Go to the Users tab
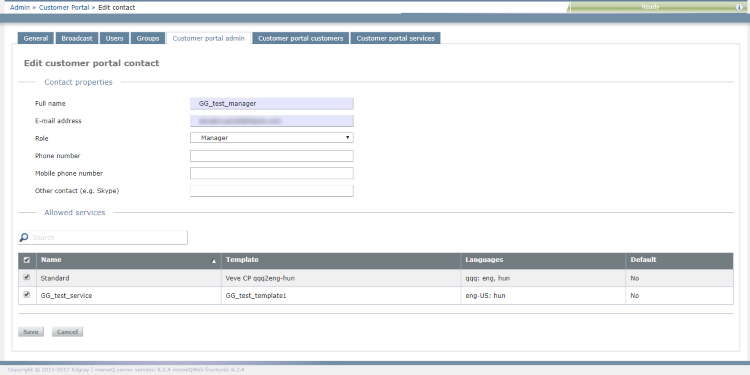This screenshot has width=750, height=375. pyautogui.click(x=114, y=38)
